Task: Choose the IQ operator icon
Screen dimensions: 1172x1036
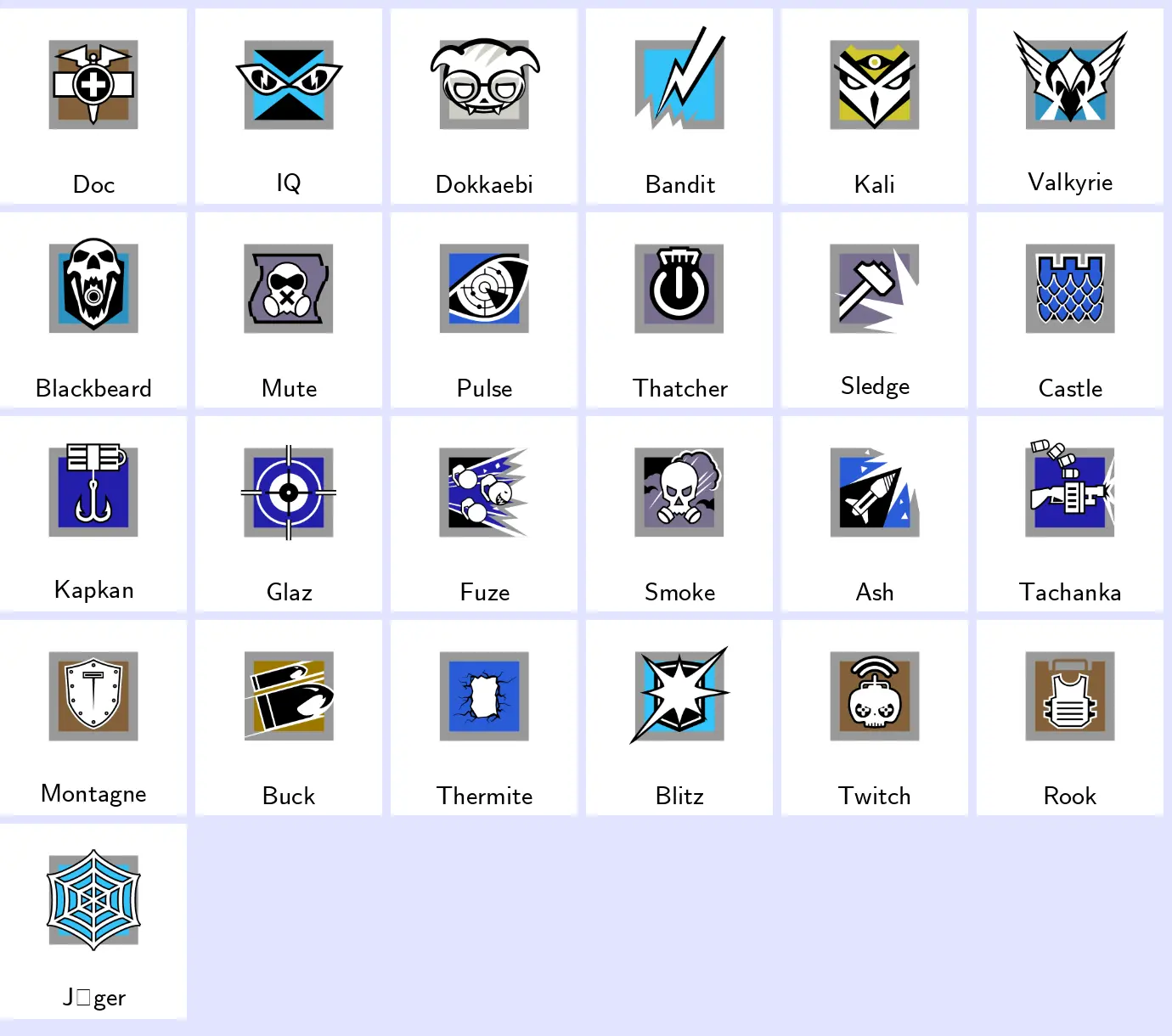Action: 289,84
